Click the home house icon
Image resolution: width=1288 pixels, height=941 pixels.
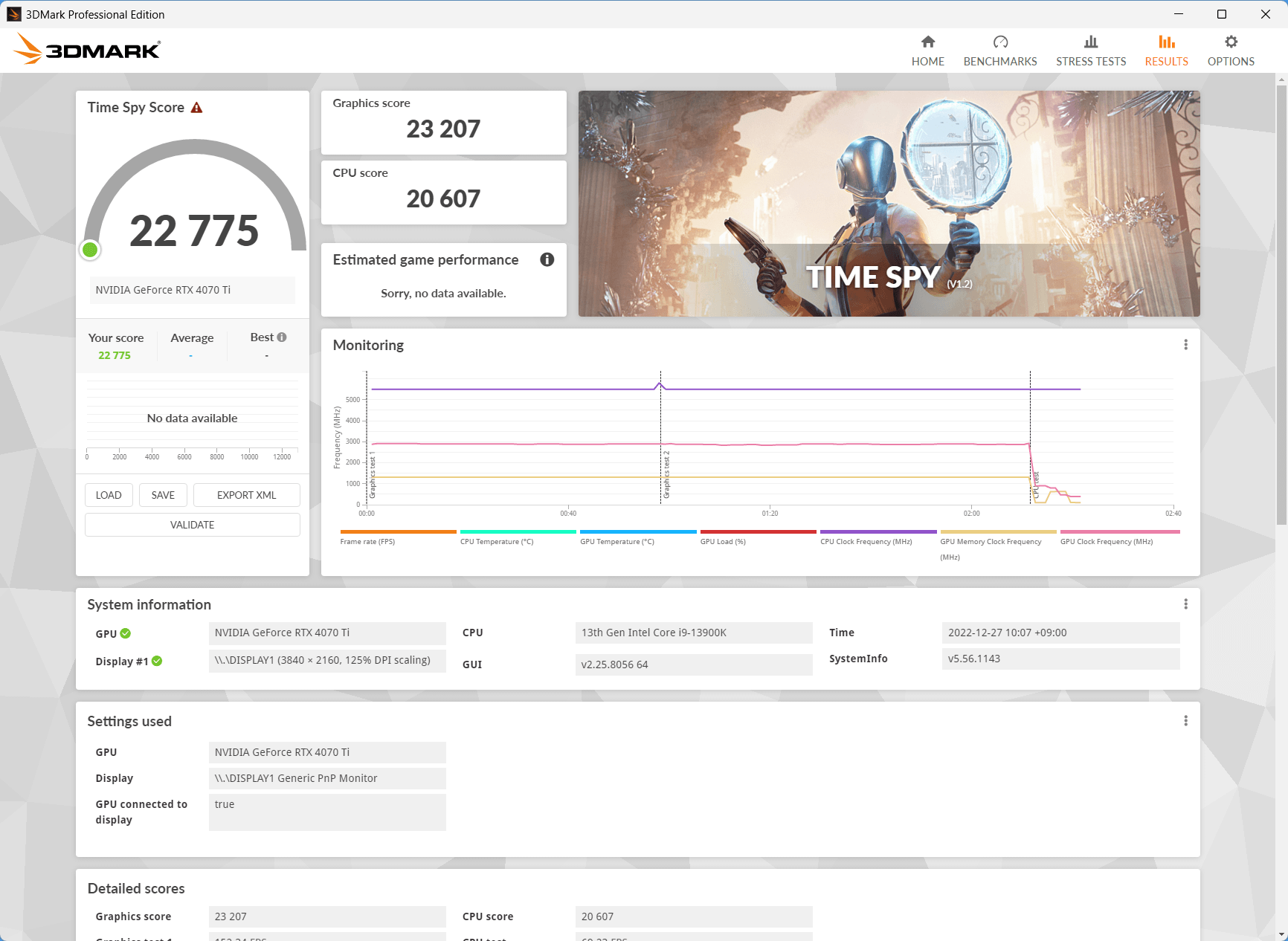[x=928, y=42]
